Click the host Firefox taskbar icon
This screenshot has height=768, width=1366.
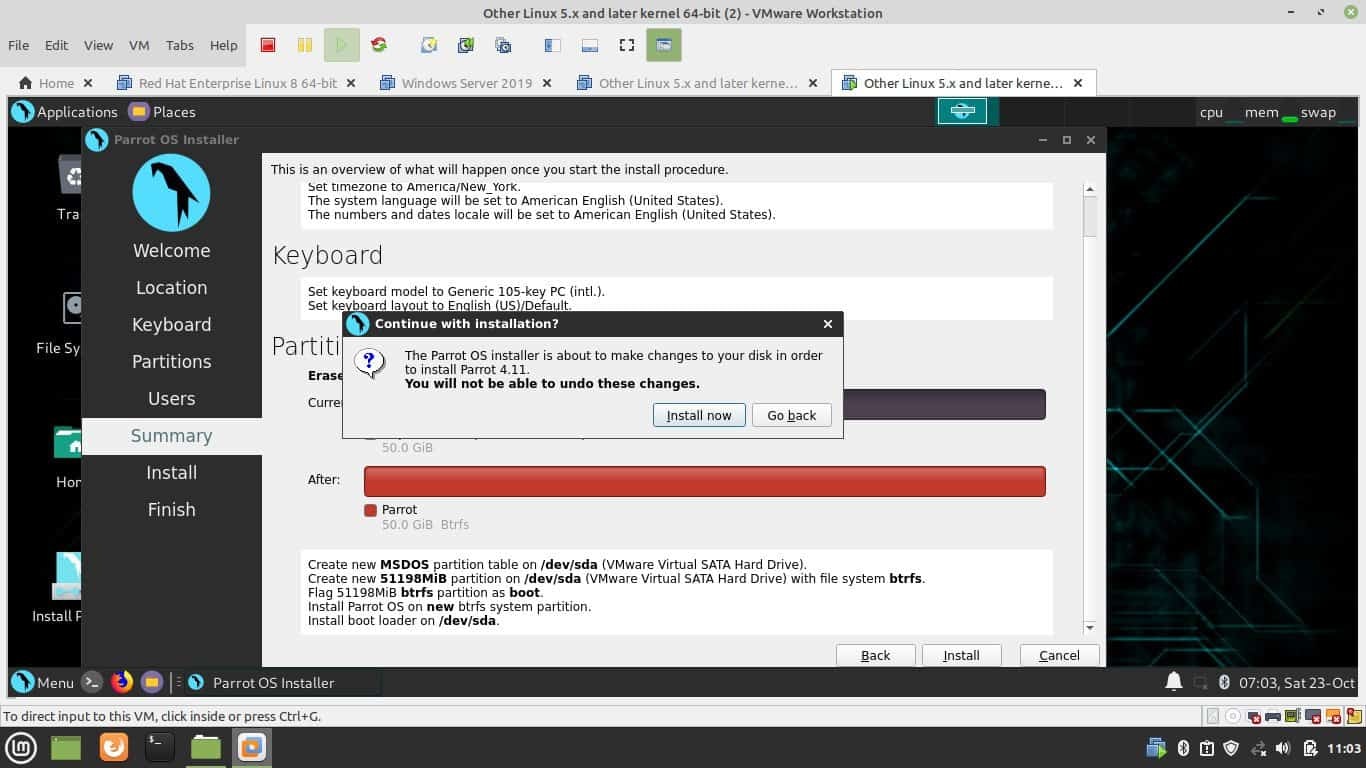114,747
